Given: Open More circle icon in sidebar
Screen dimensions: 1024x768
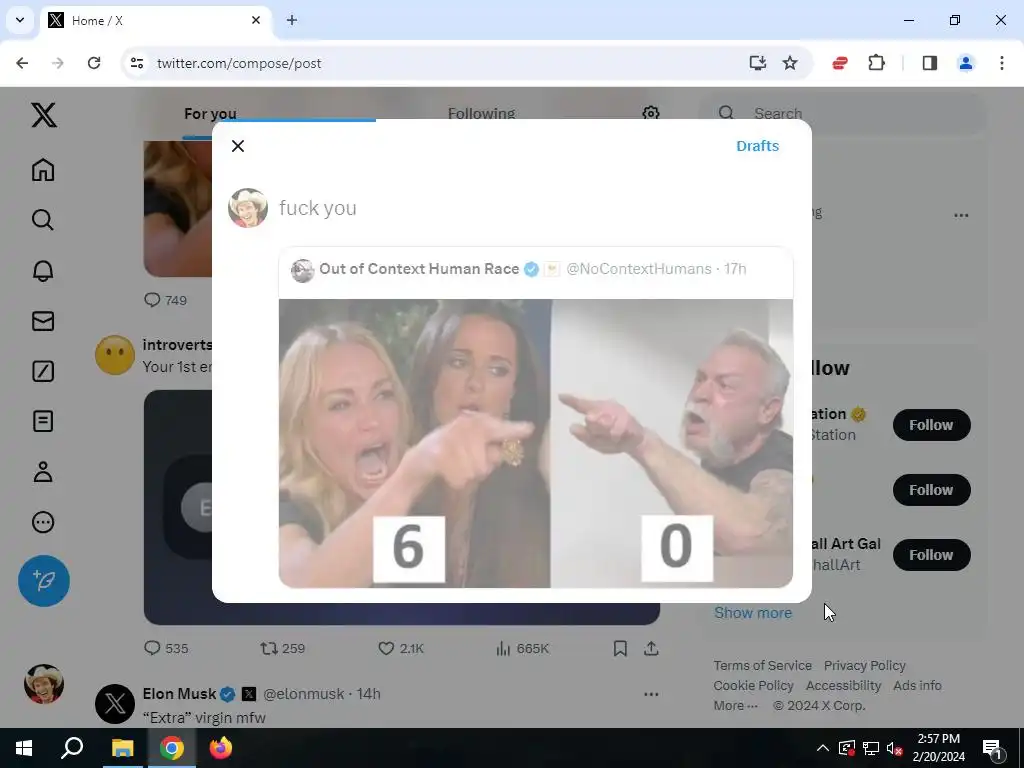Looking at the screenshot, I should click(x=43, y=522).
